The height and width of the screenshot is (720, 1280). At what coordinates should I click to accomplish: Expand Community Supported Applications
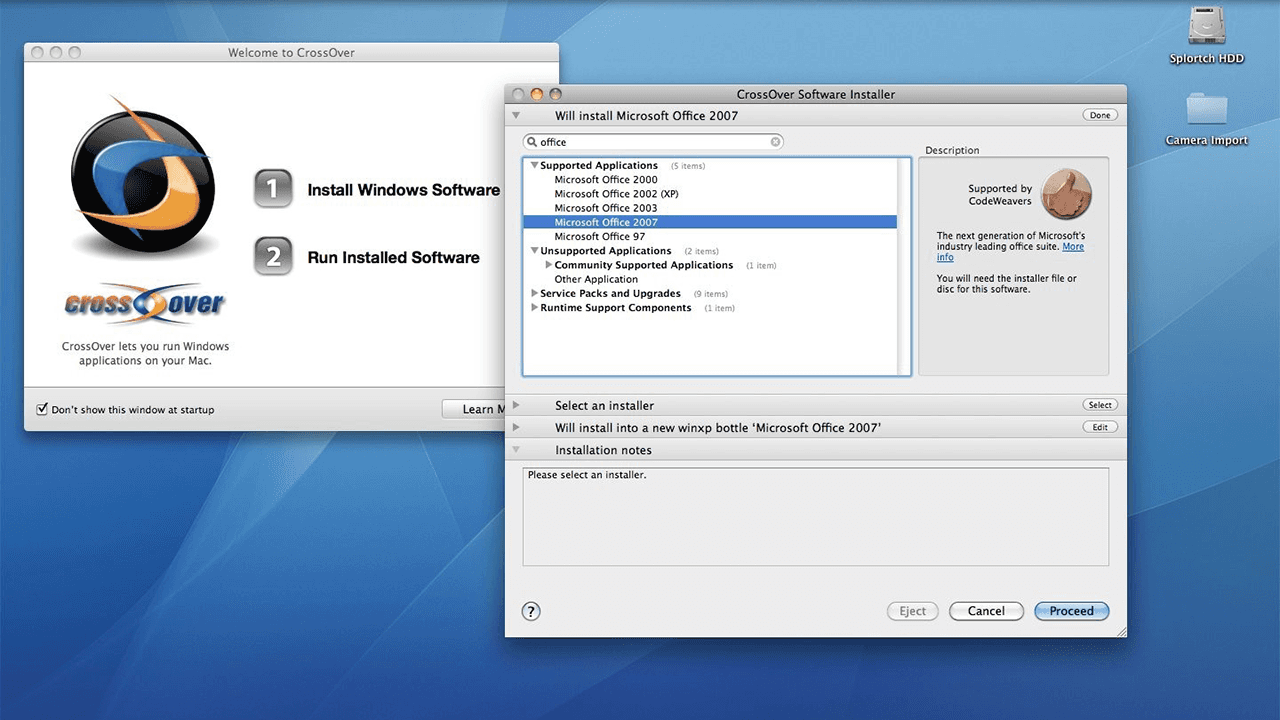coord(549,265)
